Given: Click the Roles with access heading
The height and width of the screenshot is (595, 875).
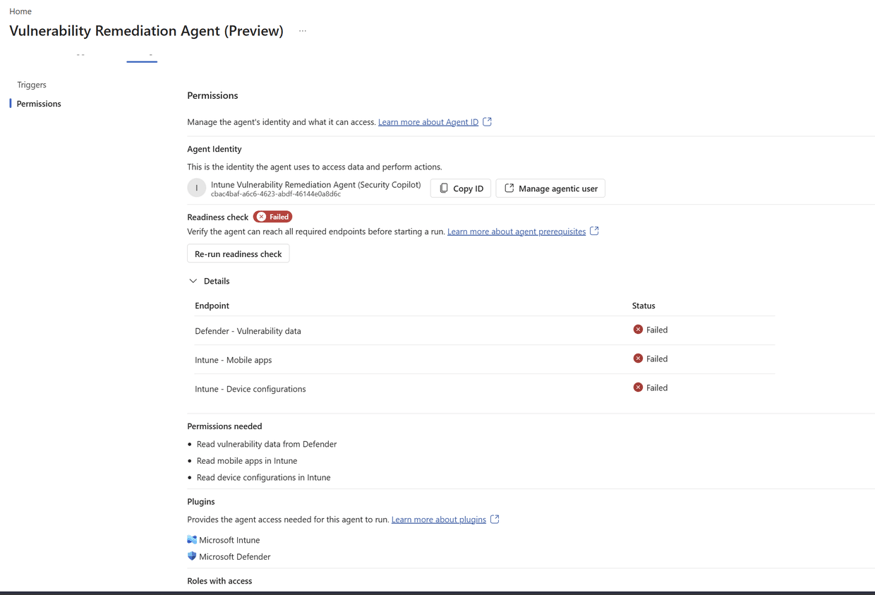Looking at the screenshot, I should tap(219, 581).
